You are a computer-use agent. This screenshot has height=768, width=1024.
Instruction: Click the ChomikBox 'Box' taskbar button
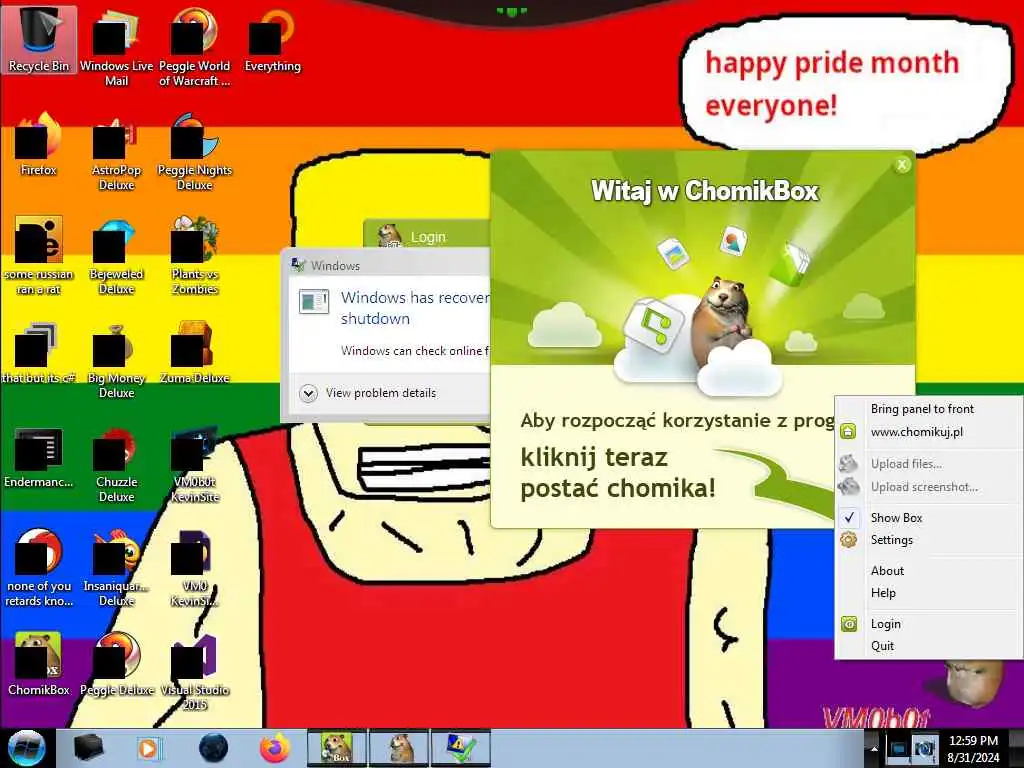[x=337, y=748]
